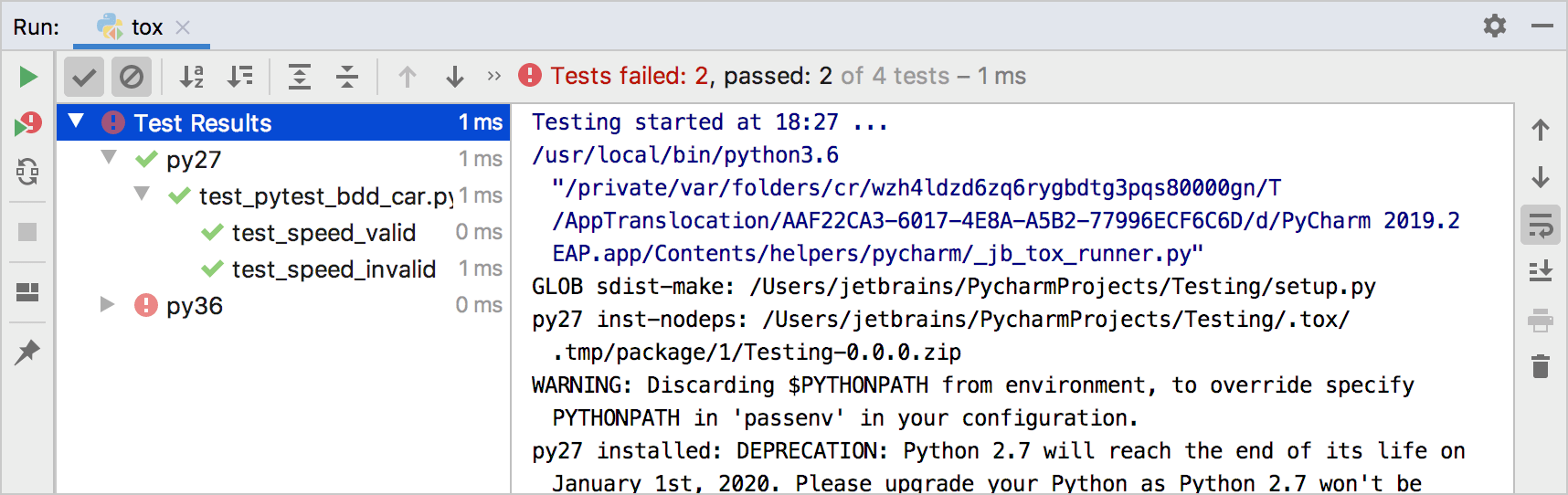Expand all test results

tap(300, 77)
